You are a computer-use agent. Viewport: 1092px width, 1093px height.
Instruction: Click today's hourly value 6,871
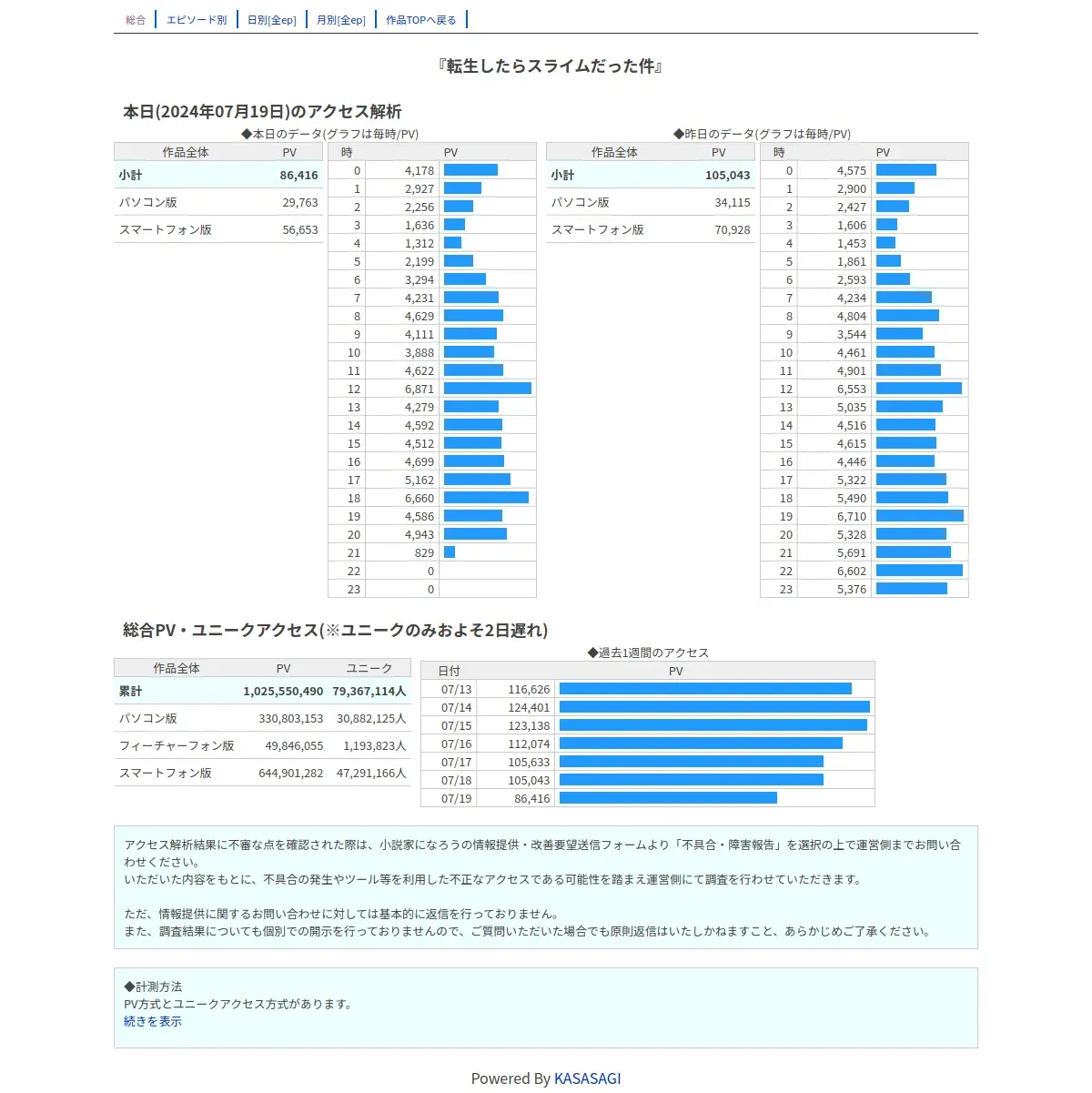click(420, 390)
